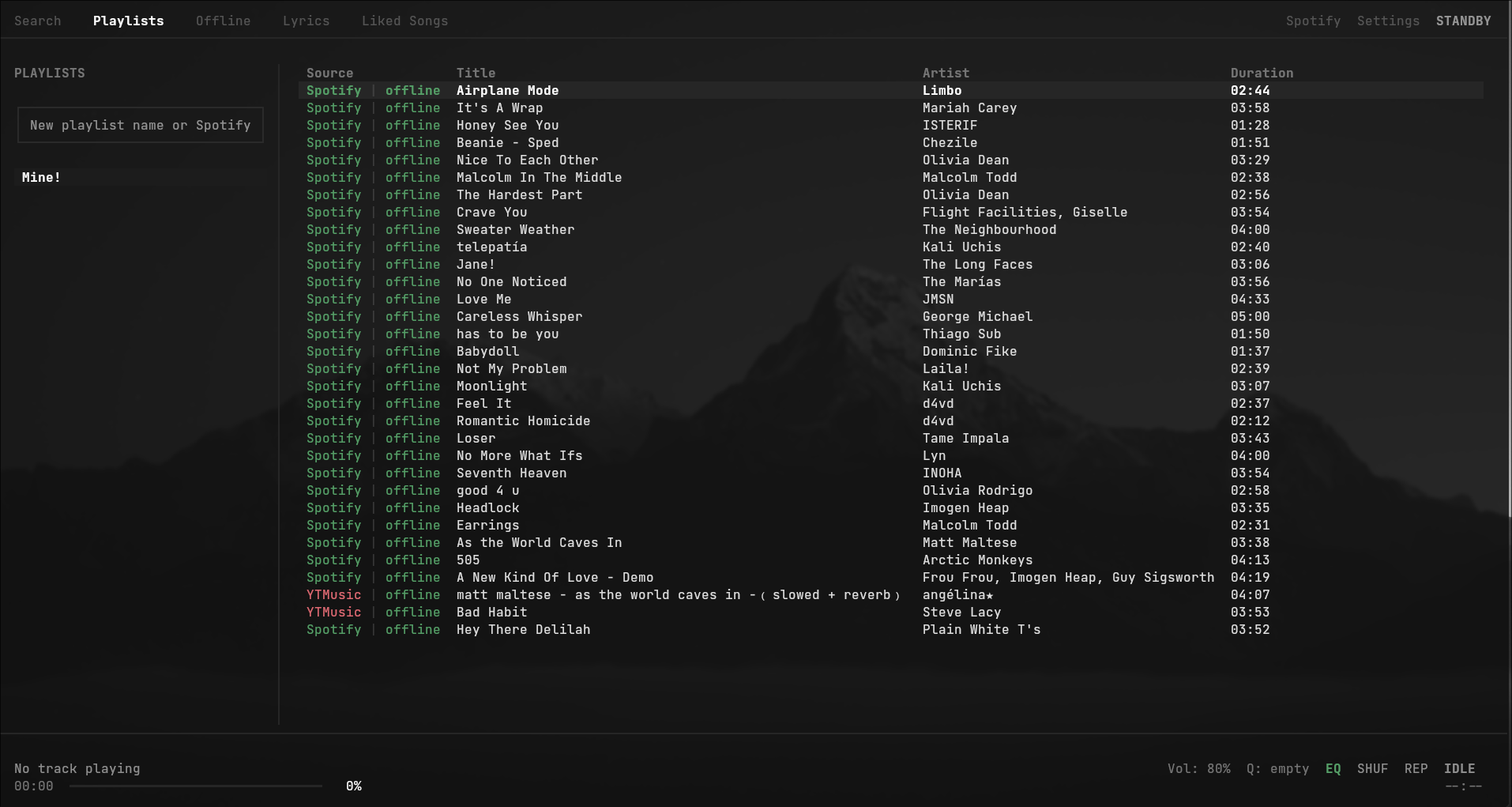This screenshot has height=807, width=1512.
Task: Click duration 05:00 of Careless Whisper
Action: click(1250, 316)
